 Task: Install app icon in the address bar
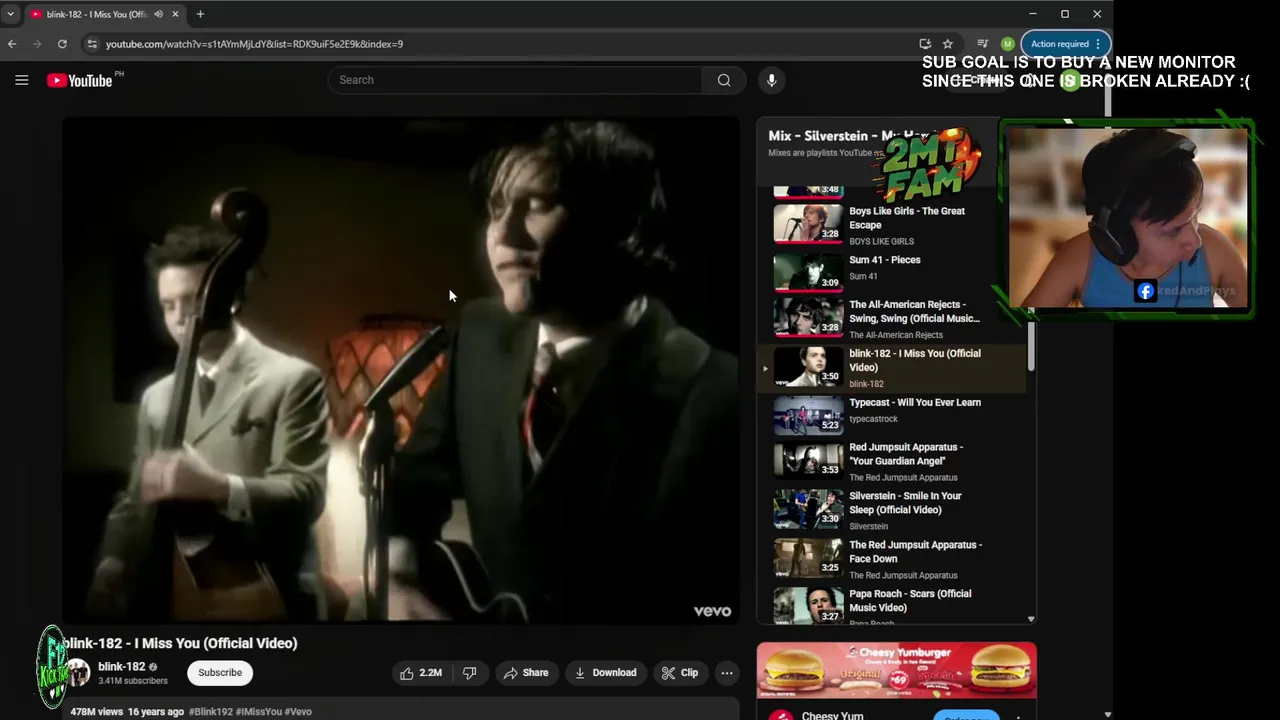click(x=925, y=44)
